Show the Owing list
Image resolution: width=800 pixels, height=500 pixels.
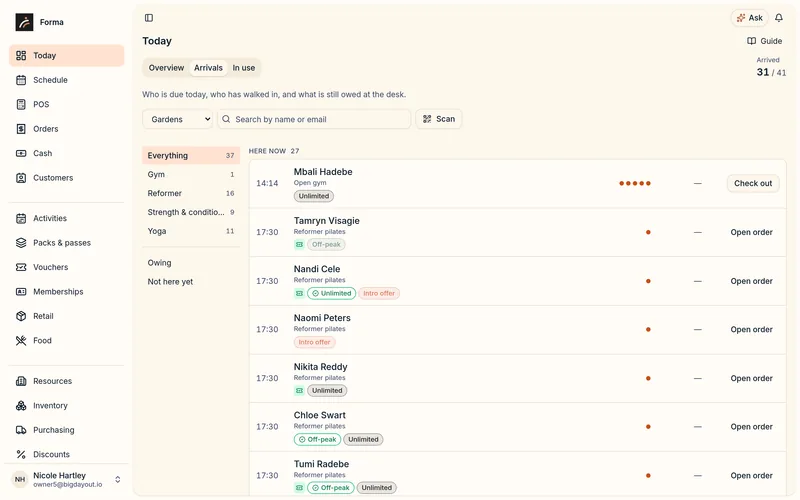point(191,263)
